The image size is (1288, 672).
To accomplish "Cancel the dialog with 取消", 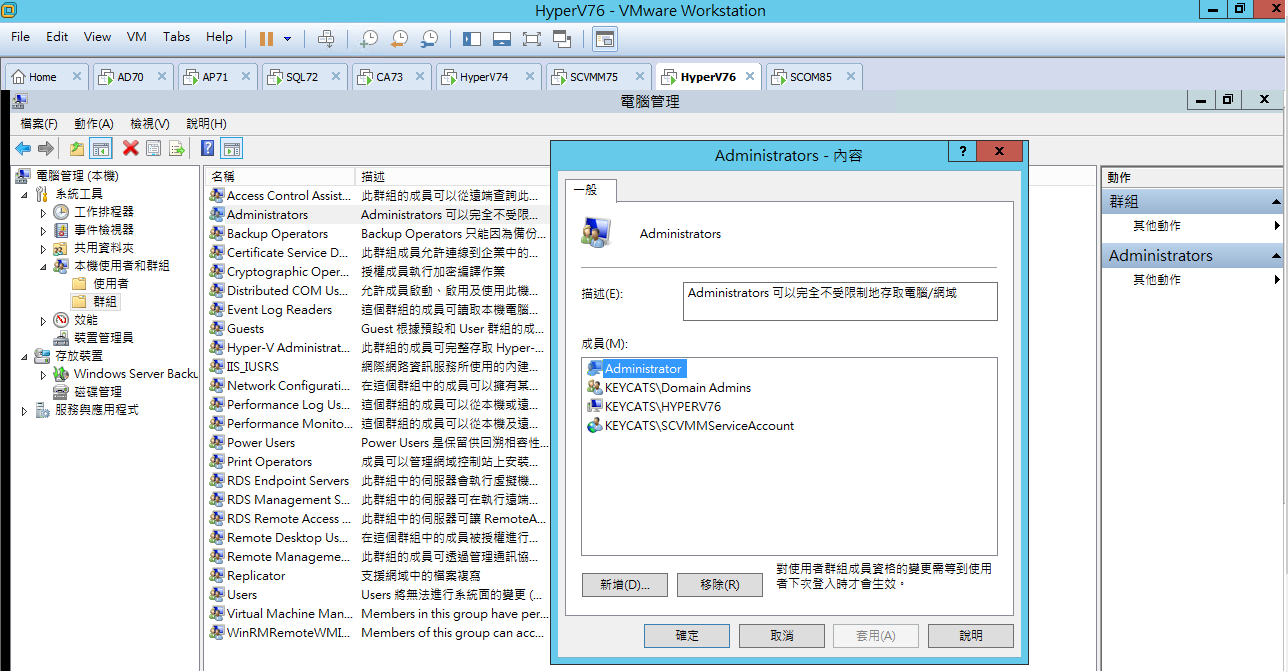I will [782, 636].
